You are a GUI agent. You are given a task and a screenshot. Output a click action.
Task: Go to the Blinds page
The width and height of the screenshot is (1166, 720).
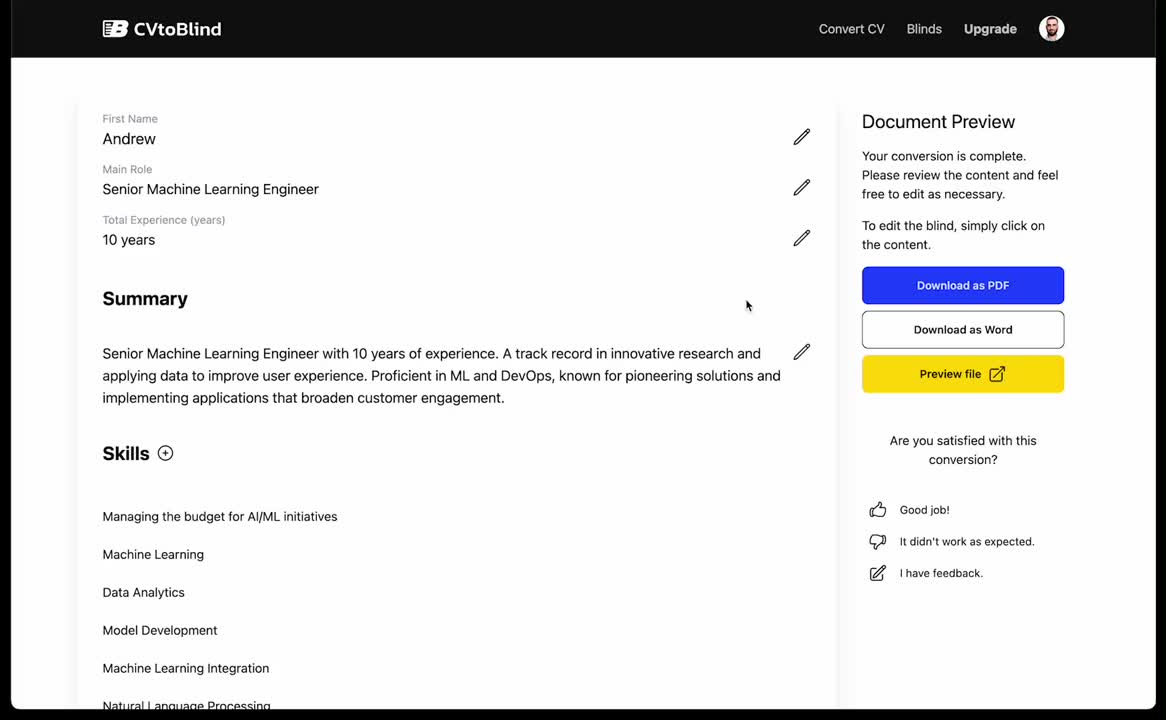pyautogui.click(x=924, y=29)
